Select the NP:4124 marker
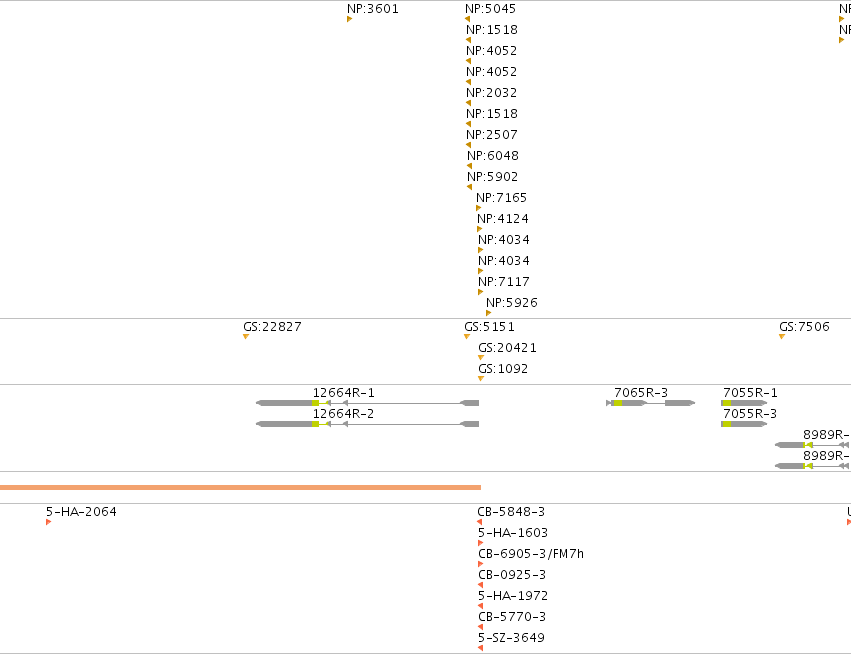The width and height of the screenshot is (851, 654). pyautogui.click(x=480, y=229)
